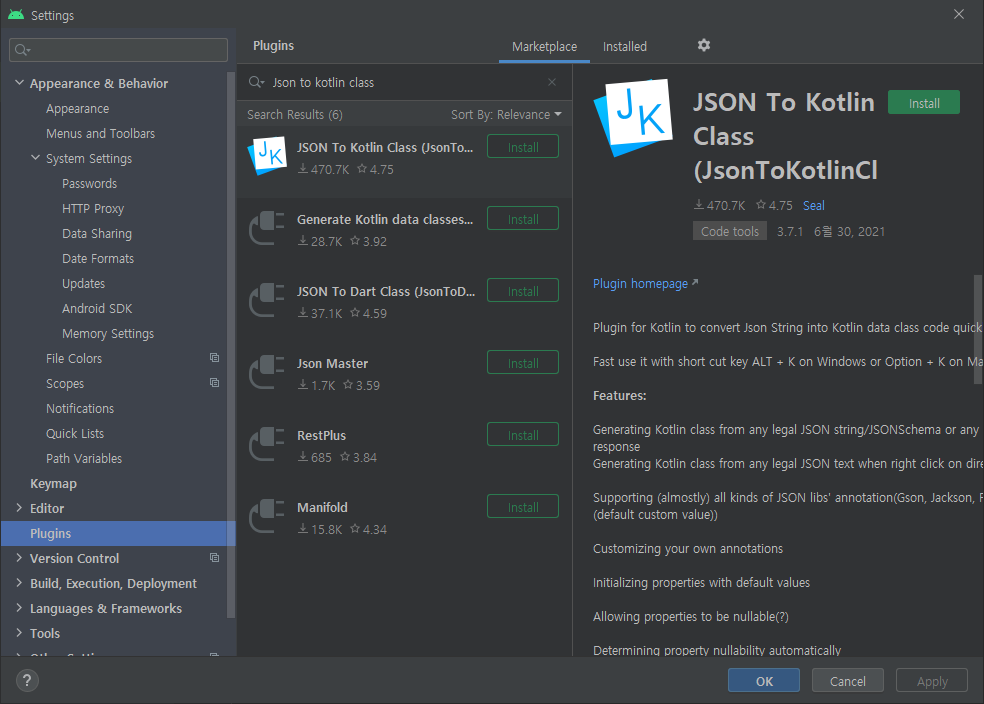Clear the plugin search with X icon
The image size is (984, 704).
point(552,82)
